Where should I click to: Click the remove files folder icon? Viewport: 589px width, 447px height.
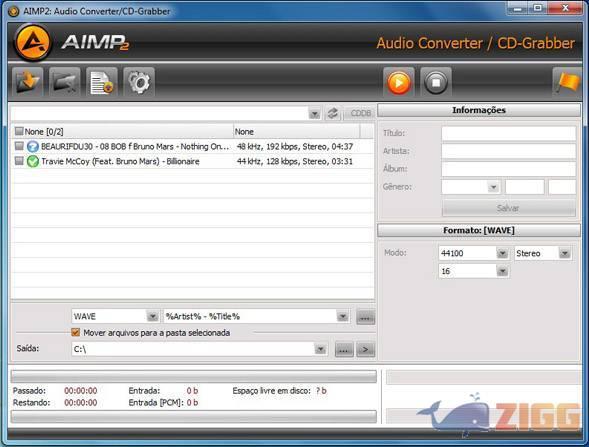[x=65, y=82]
